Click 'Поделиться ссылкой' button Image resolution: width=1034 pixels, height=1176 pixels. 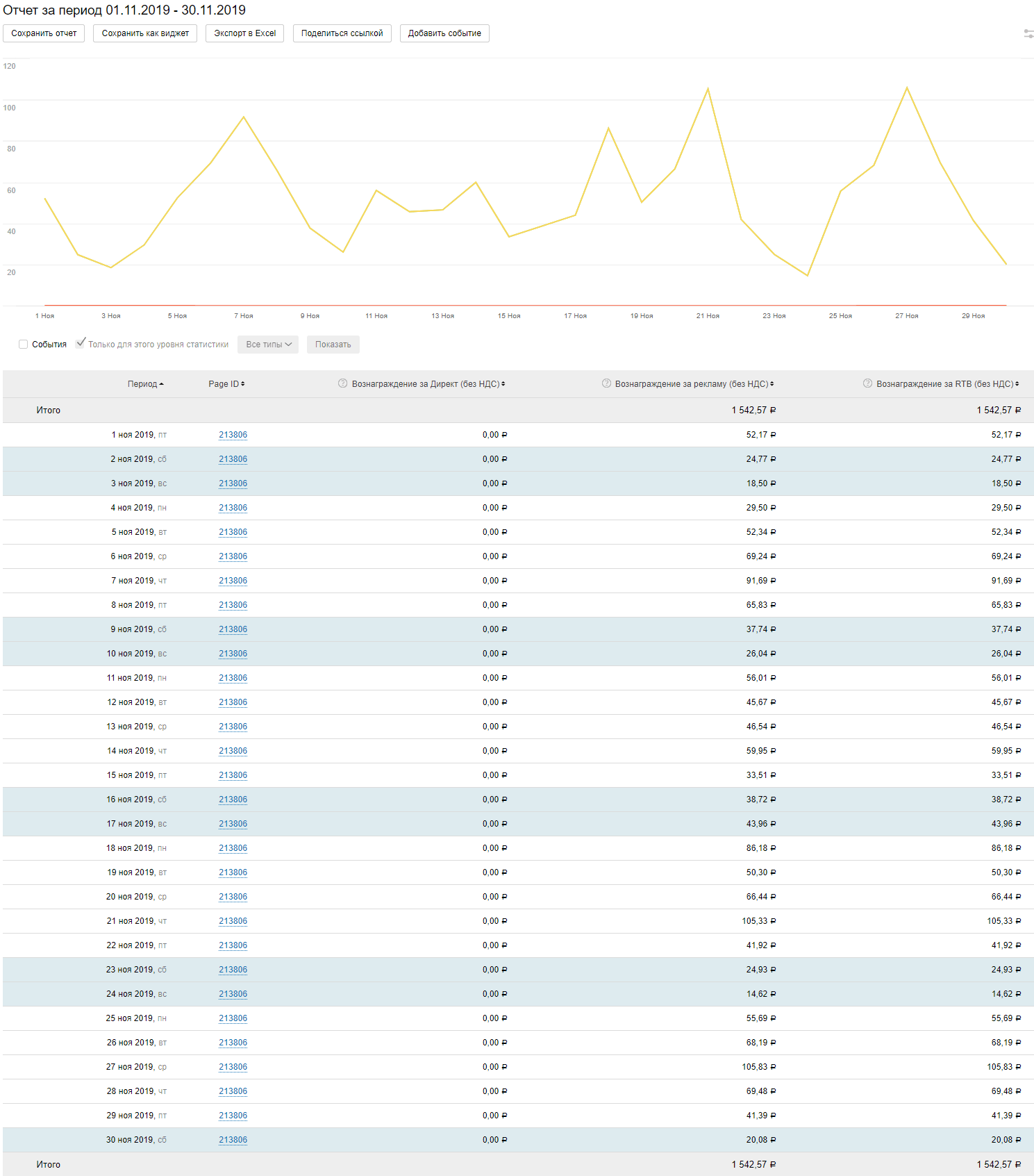[342, 33]
